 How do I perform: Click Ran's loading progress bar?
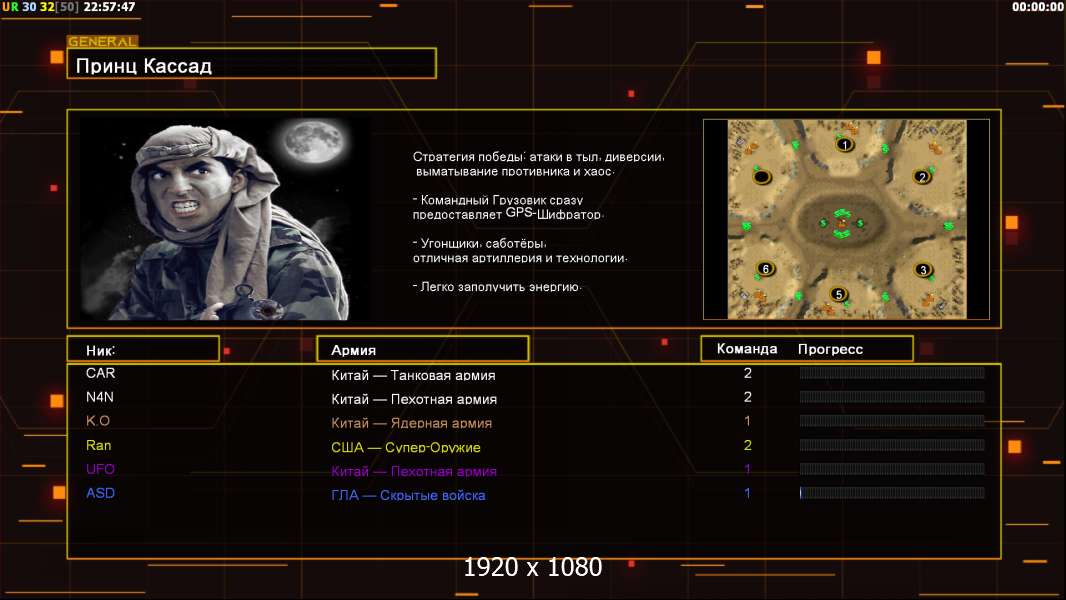point(892,445)
